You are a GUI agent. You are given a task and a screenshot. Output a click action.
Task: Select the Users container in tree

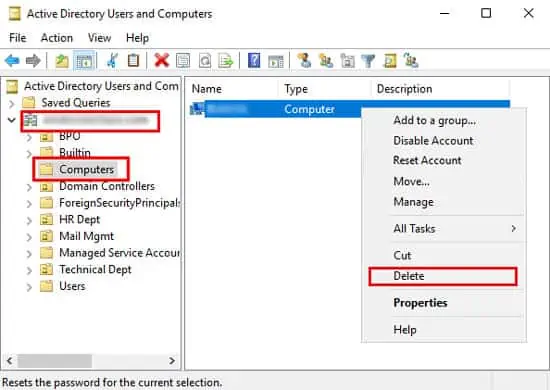(x=72, y=286)
